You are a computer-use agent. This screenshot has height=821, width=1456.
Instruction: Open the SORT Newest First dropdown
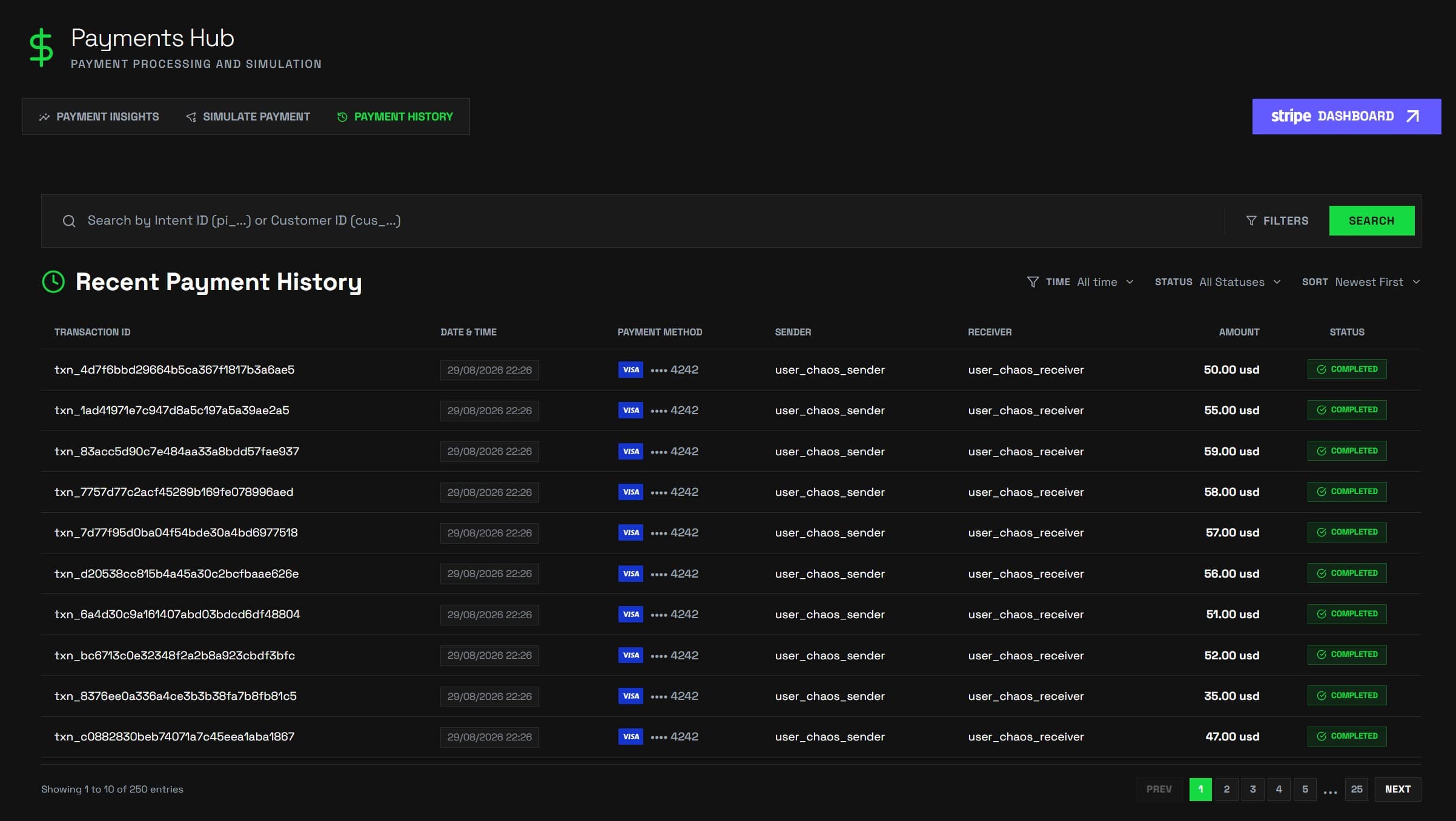pos(1361,282)
